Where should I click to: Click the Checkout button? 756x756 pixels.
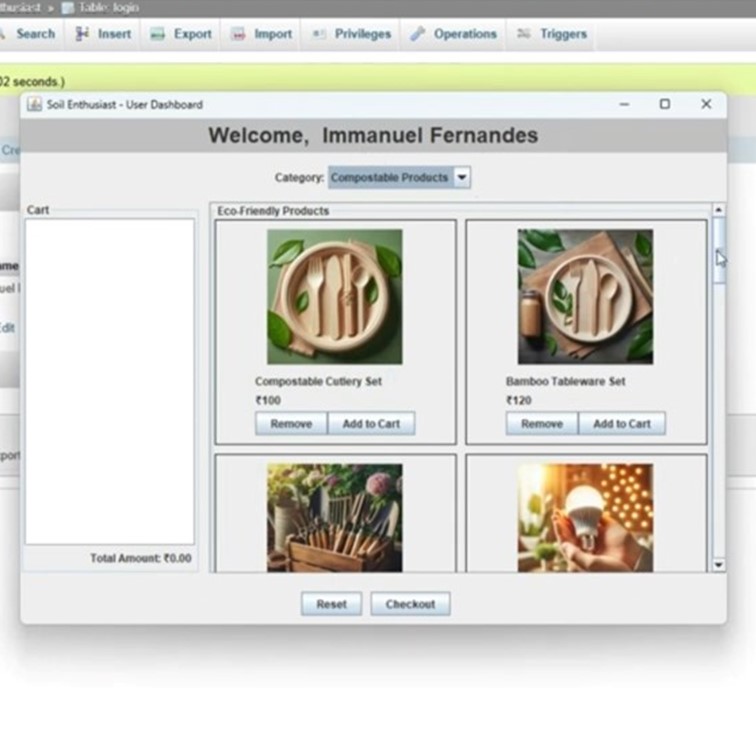click(410, 604)
